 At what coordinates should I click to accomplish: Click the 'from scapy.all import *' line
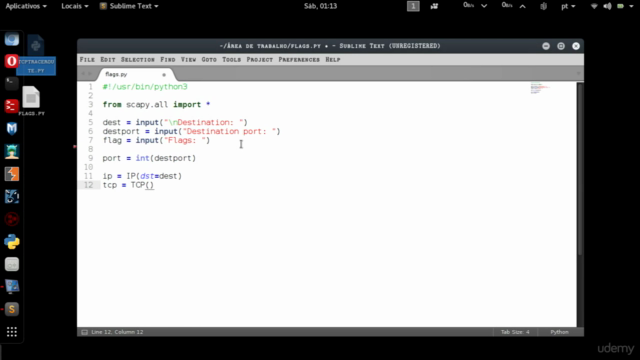pos(156,104)
